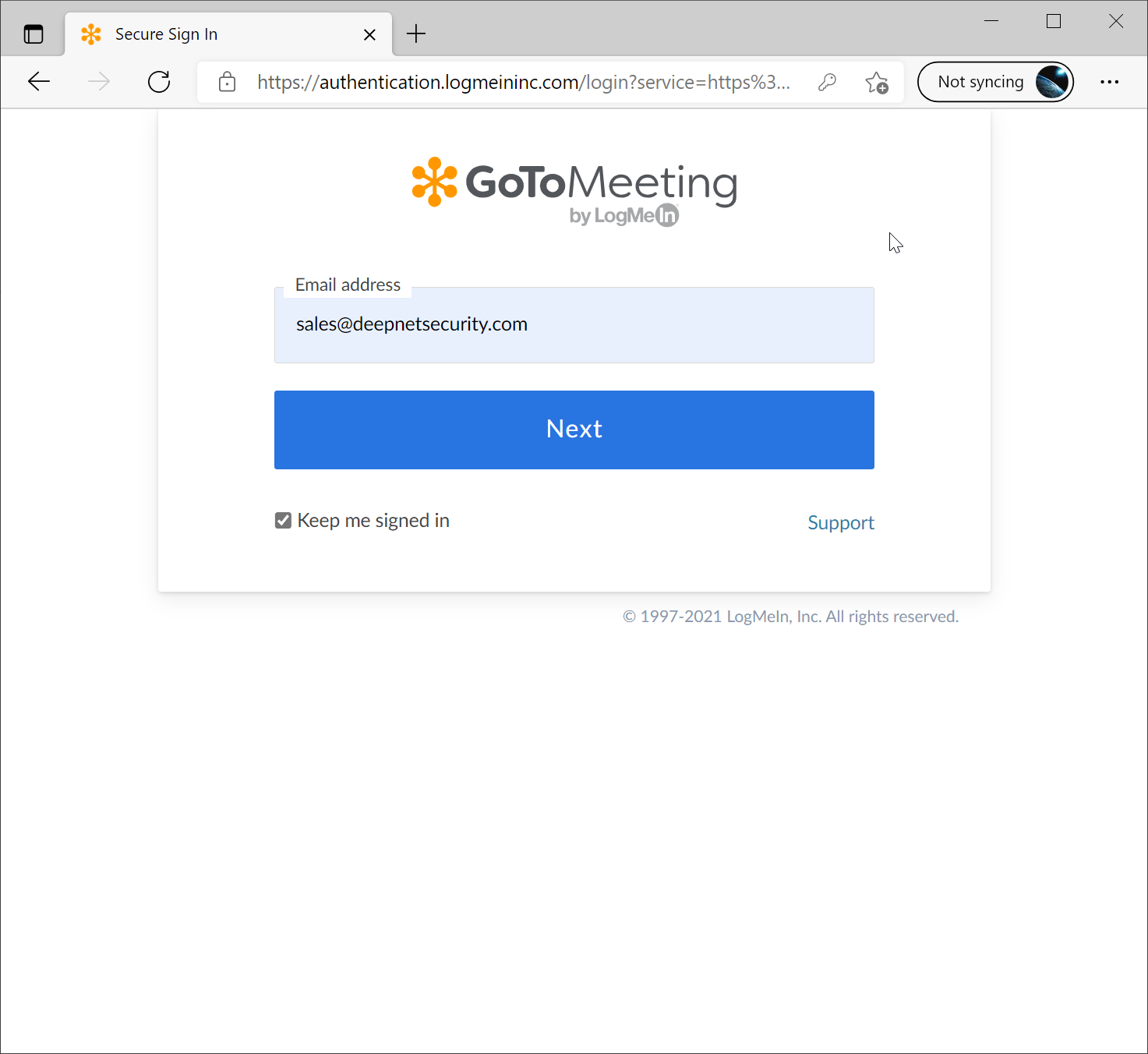Click the Not syncing profile button
The height and width of the screenshot is (1054, 1148).
(980, 82)
